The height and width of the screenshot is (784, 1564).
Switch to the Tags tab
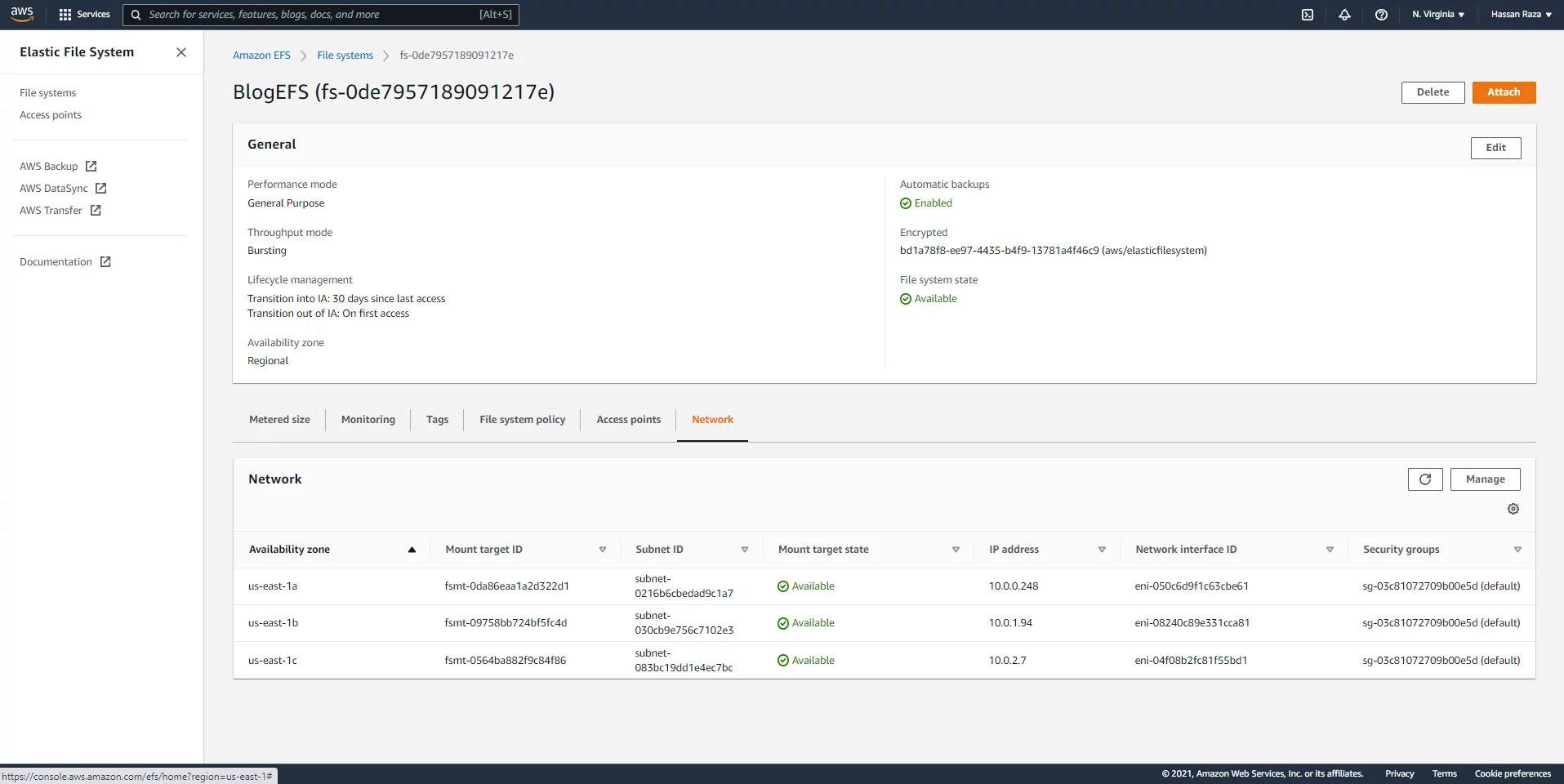tap(437, 420)
